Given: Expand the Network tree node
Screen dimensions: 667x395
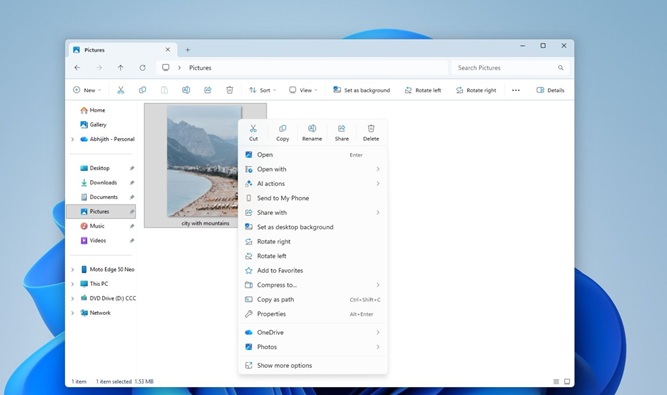Looking at the screenshot, I should click(72, 313).
